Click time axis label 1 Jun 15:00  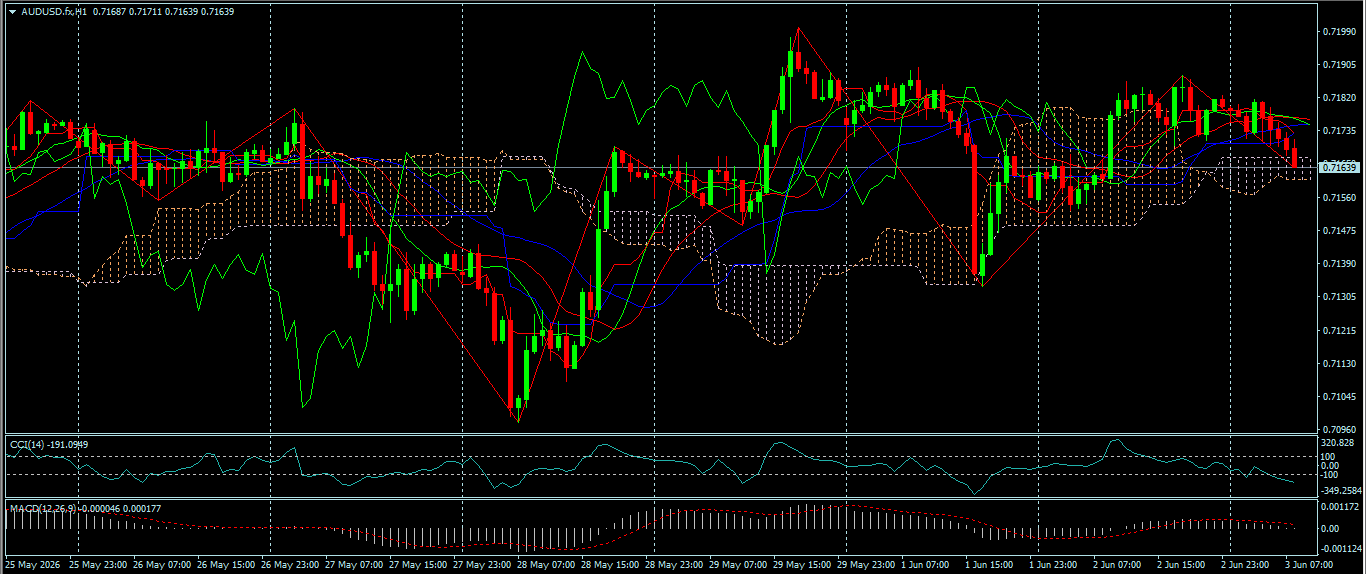[x=991, y=565]
